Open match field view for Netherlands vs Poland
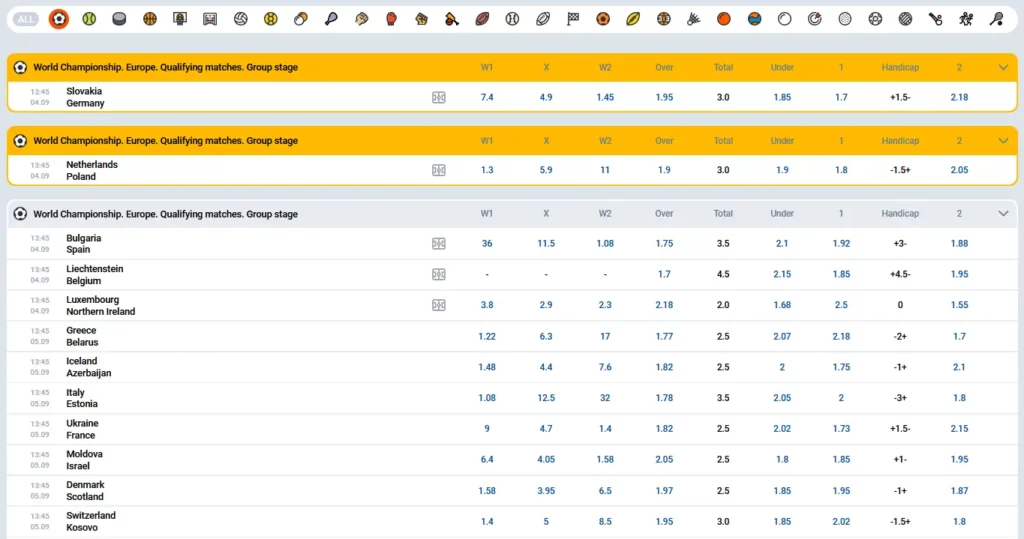The height and width of the screenshot is (539, 1024). tap(439, 170)
